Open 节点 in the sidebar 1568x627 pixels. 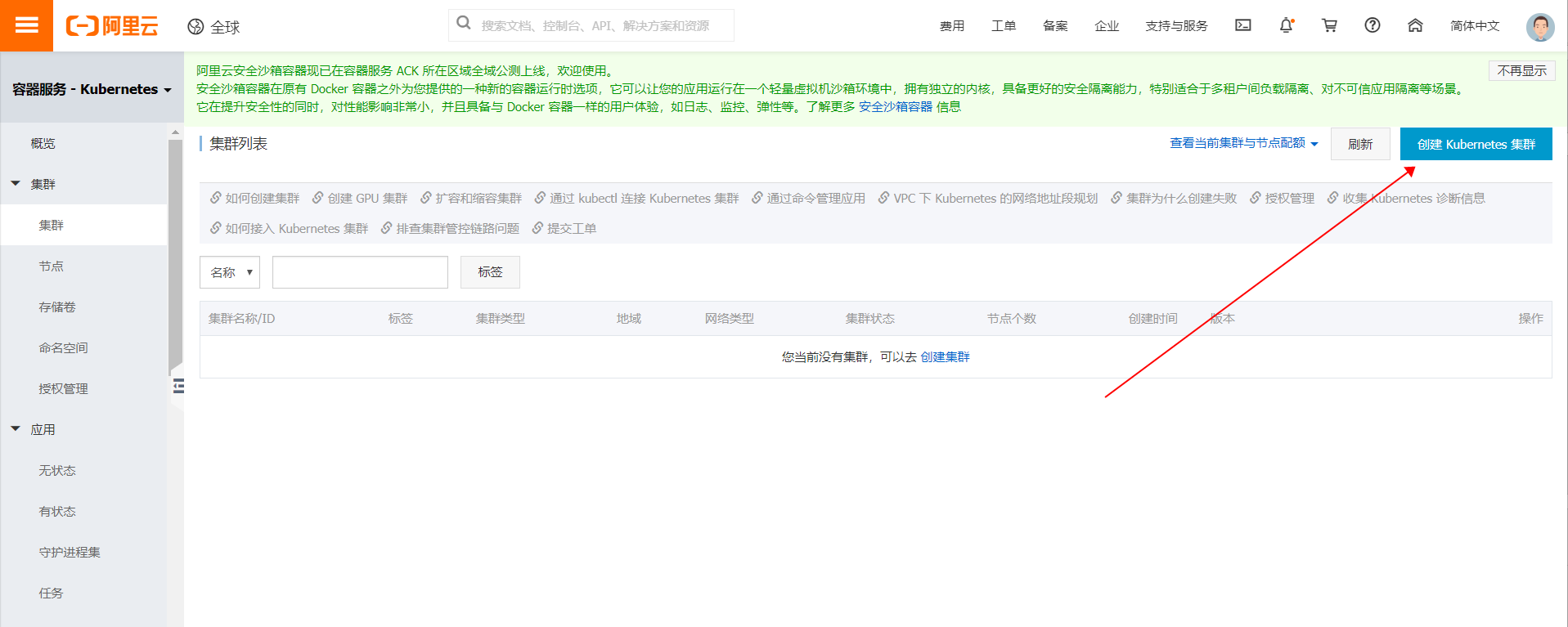[51, 266]
